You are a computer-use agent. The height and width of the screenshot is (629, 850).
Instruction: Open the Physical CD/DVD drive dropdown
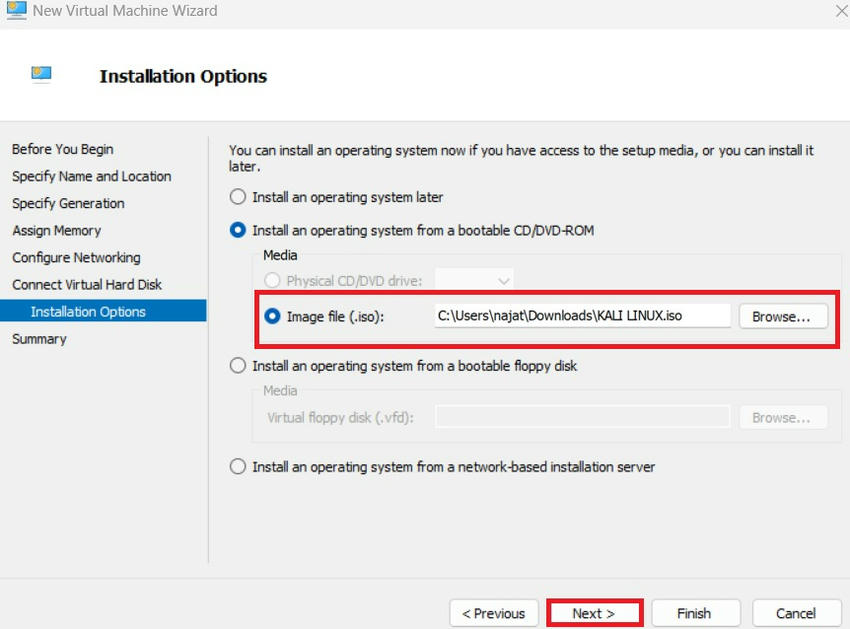pos(476,281)
